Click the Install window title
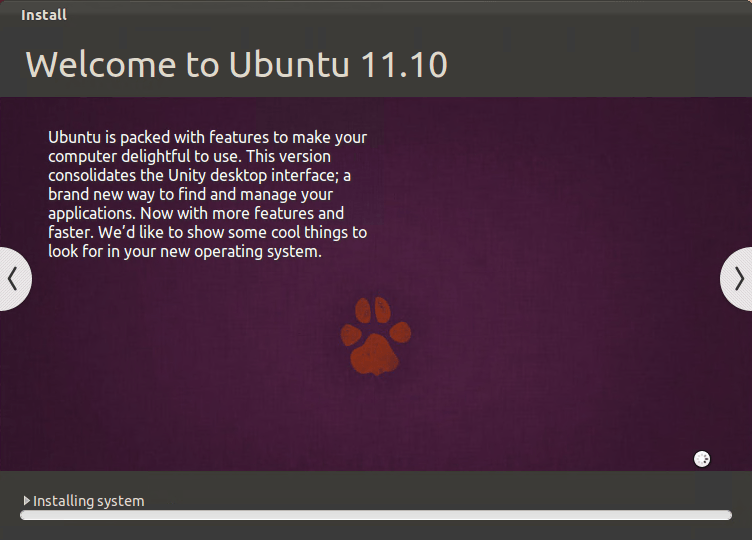Image resolution: width=752 pixels, height=540 pixels. (44, 15)
